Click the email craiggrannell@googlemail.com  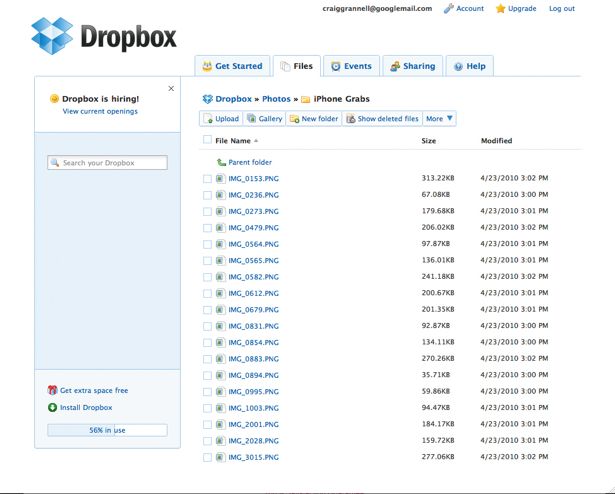(377, 9)
